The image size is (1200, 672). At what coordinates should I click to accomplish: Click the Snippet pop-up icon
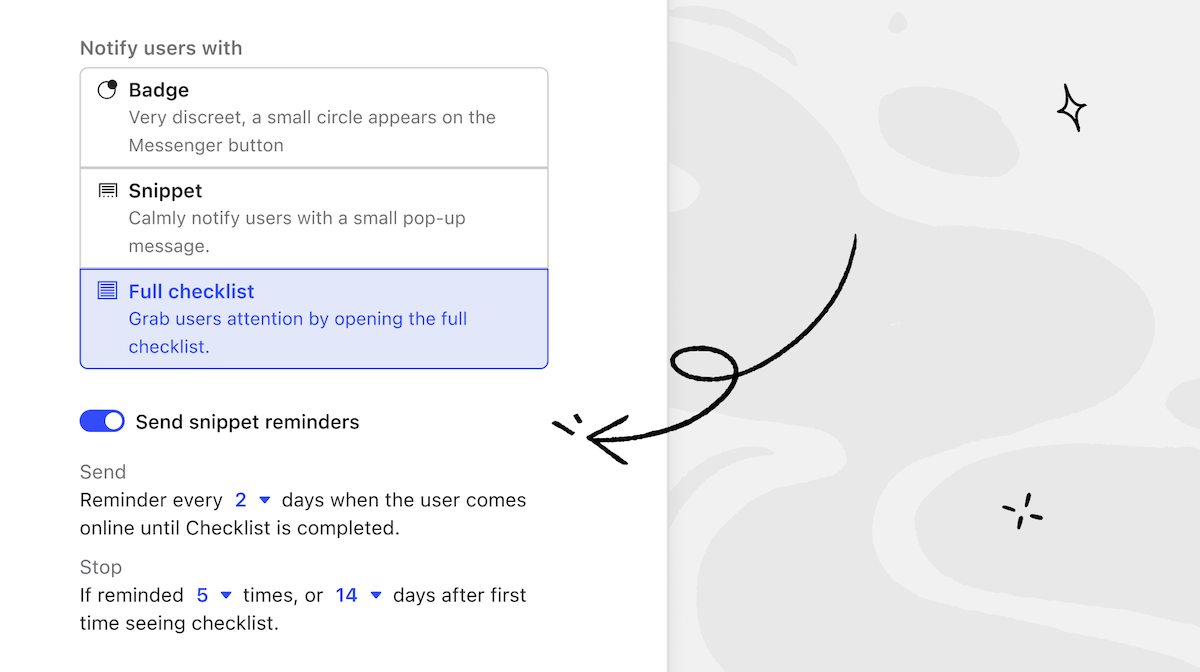point(107,190)
